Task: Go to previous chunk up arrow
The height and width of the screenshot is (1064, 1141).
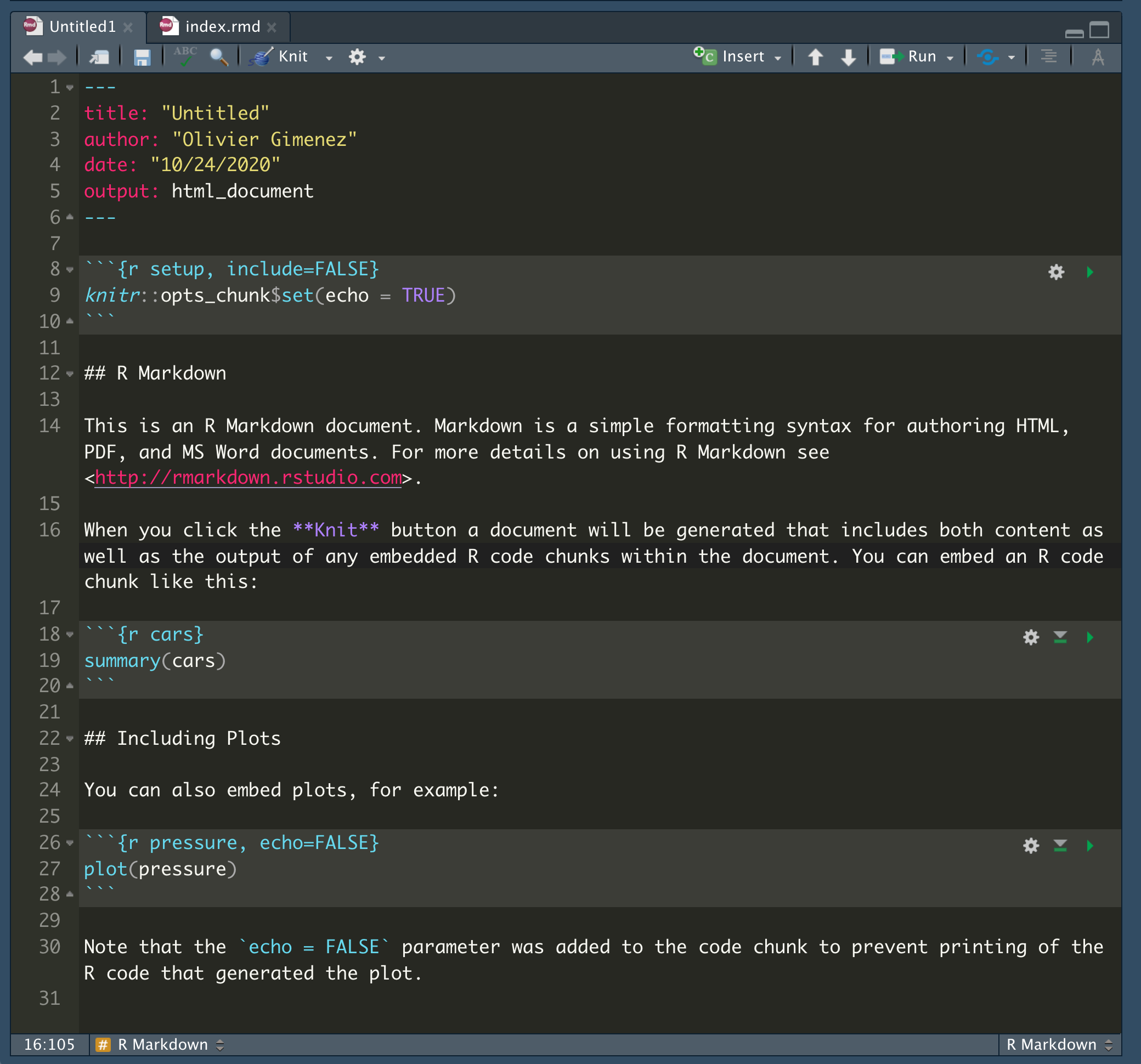Action: click(x=816, y=57)
